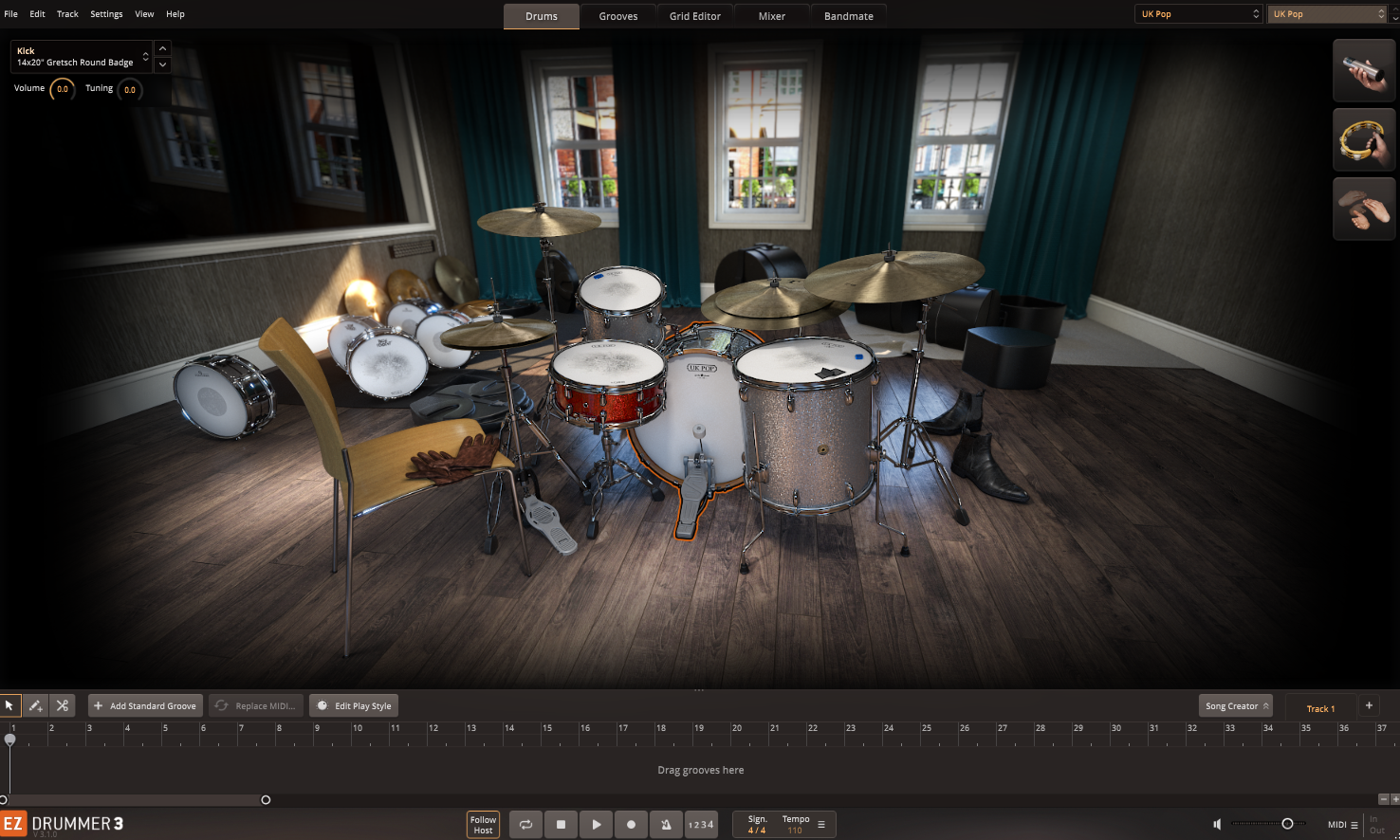The width and height of the screenshot is (1400, 840).
Task: Click the time signature 4/4 value
Action: point(757,831)
